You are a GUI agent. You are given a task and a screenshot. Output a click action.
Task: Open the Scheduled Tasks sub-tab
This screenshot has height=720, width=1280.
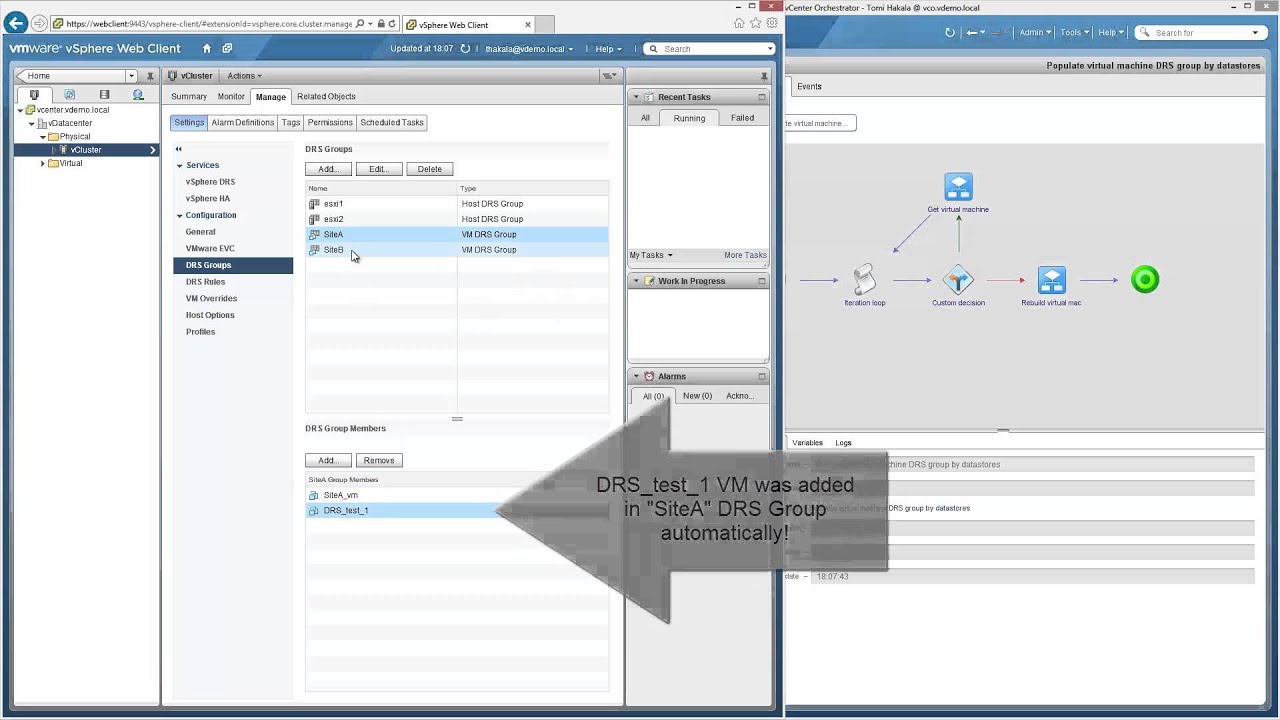click(x=392, y=122)
